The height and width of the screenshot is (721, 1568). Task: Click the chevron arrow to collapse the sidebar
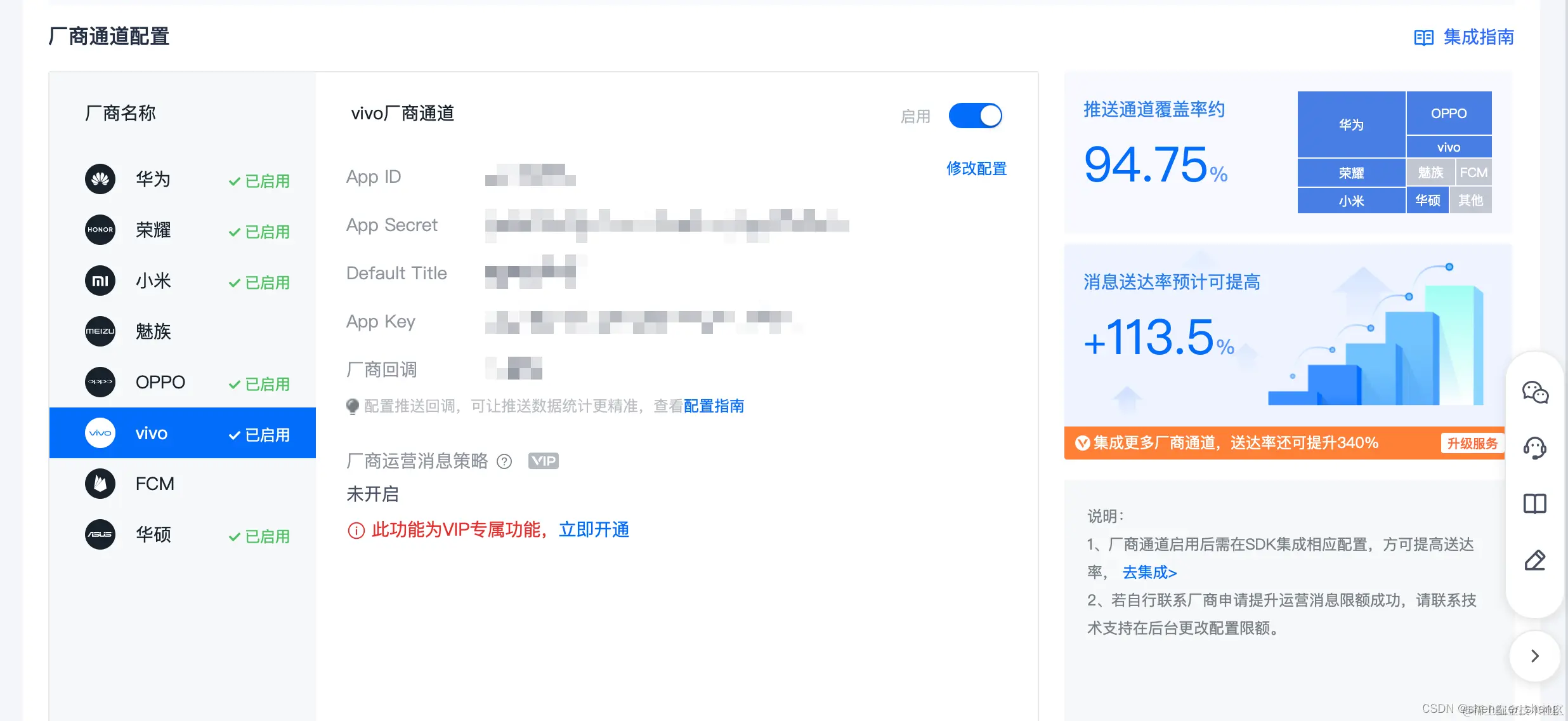click(1534, 656)
